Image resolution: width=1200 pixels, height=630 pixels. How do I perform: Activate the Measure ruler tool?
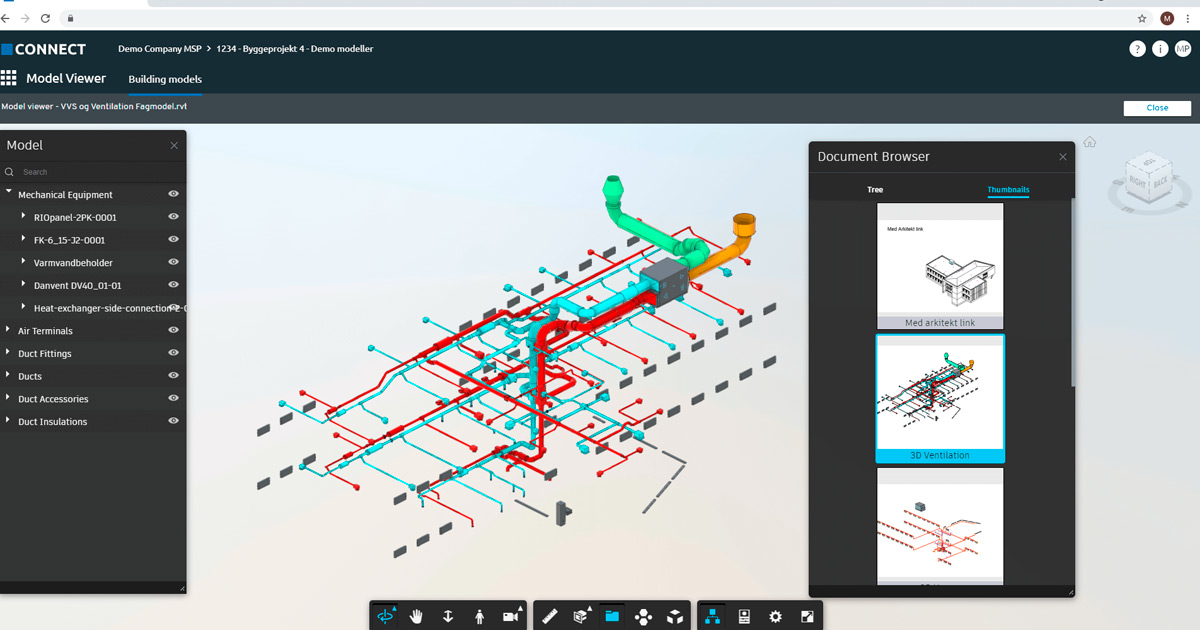click(549, 616)
